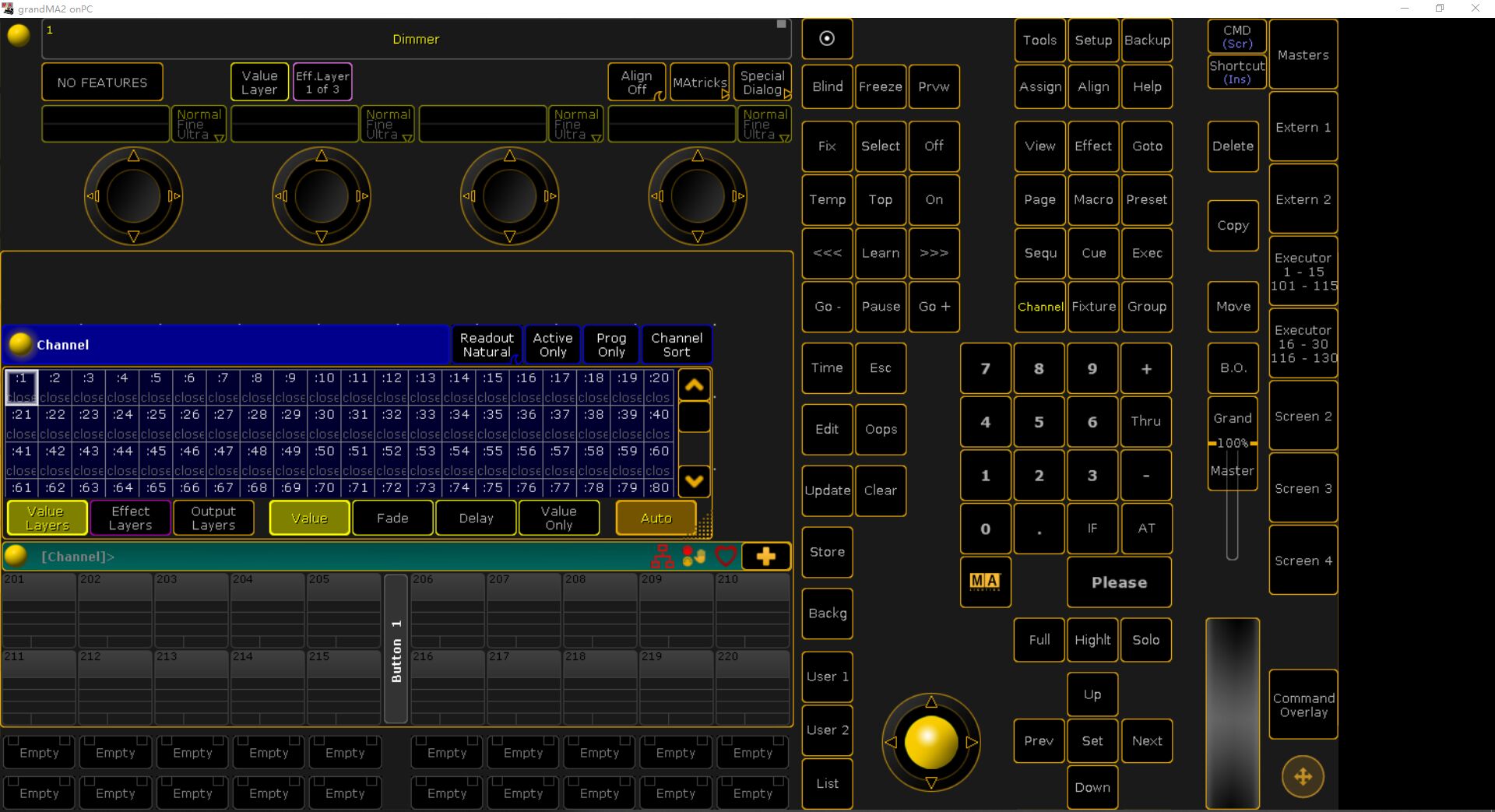The width and height of the screenshot is (1495, 812).
Task: Click down arrow of first encoder wheel
Action: click(133, 236)
